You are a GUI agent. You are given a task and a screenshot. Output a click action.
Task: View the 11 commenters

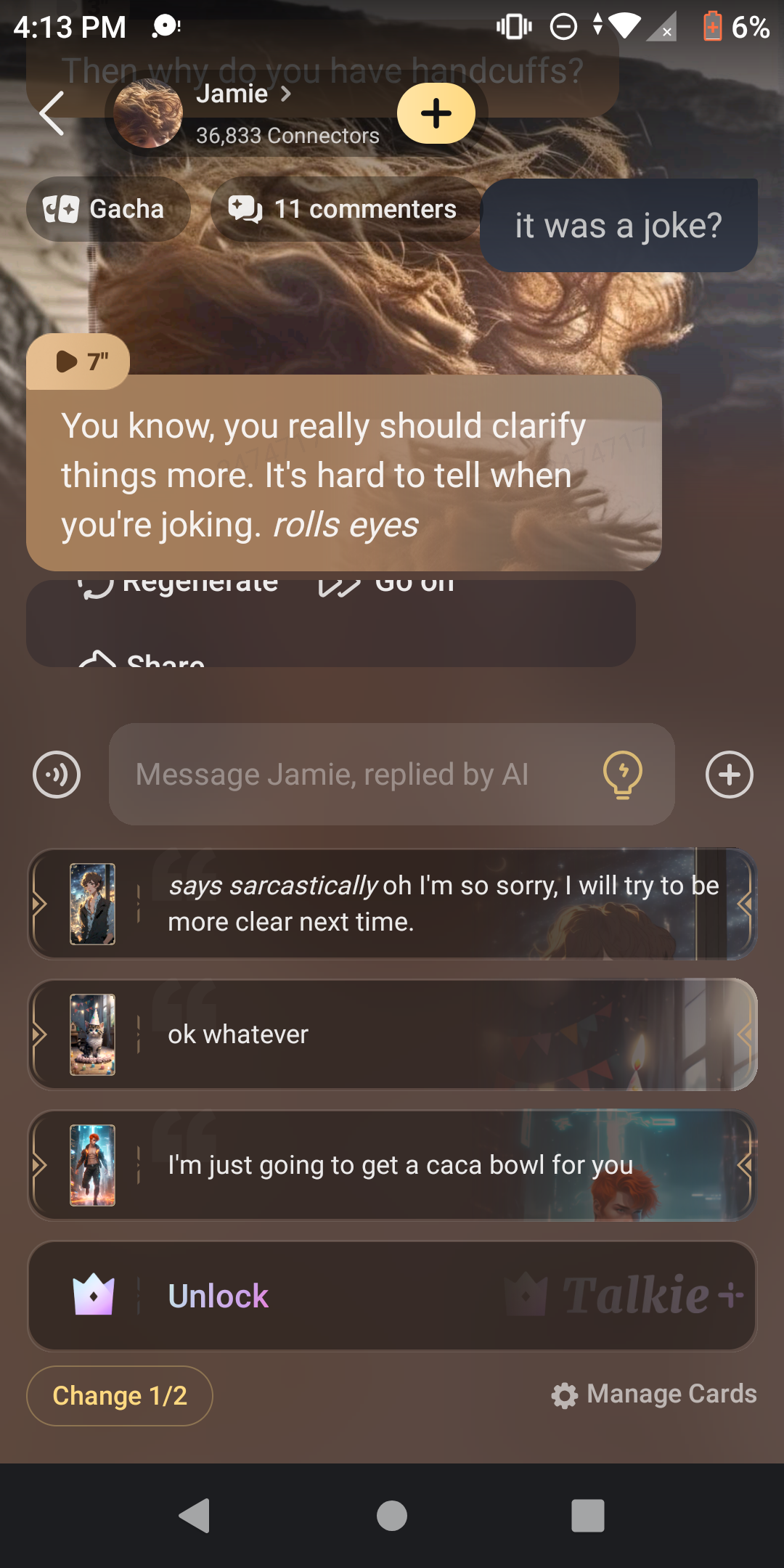tap(346, 209)
